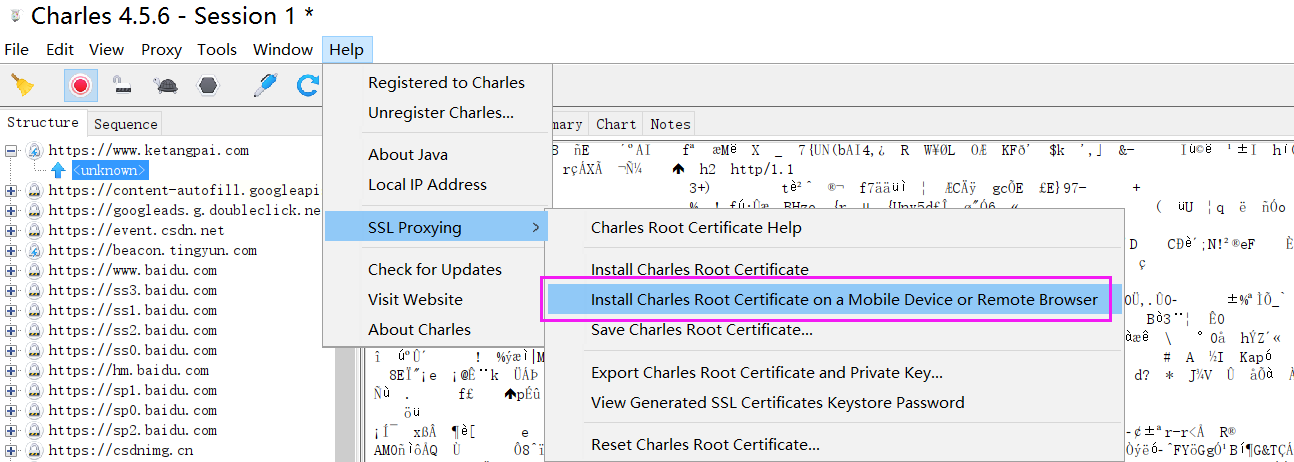Expand the hm.baidu.com host node
Image resolution: width=1294 pixels, height=462 pixels.
[x=11, y=371]
